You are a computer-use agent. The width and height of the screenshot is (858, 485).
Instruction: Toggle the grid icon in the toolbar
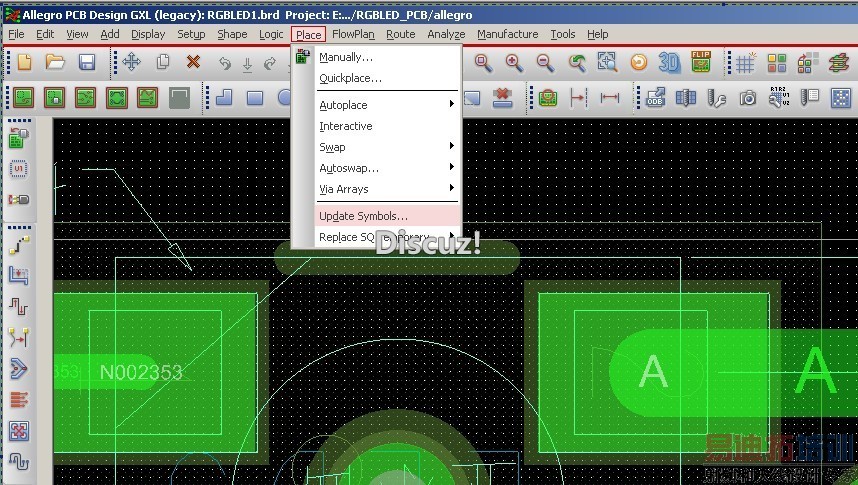[745, 63]
